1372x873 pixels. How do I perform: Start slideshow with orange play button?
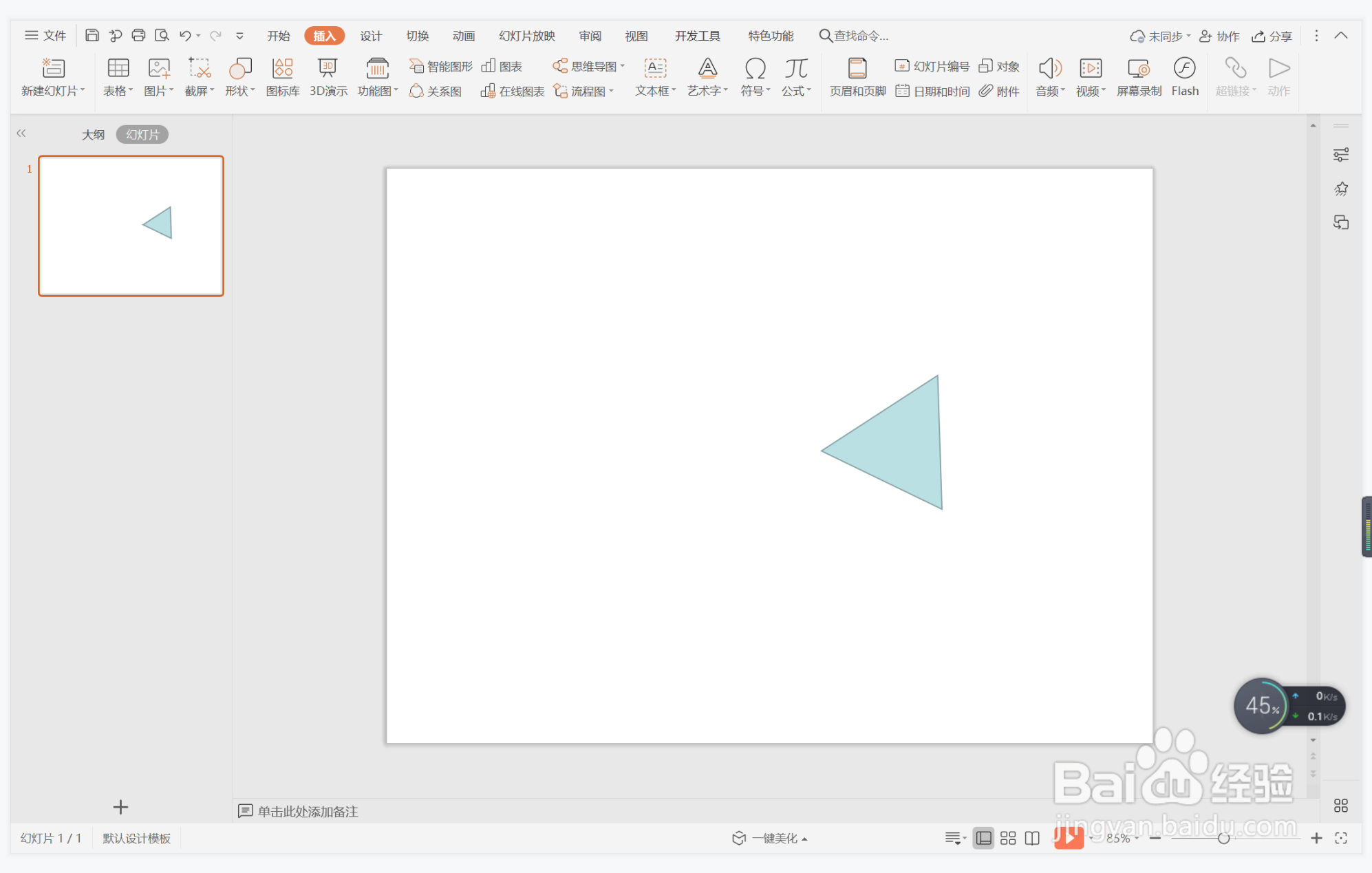[x=1068, y=837]
